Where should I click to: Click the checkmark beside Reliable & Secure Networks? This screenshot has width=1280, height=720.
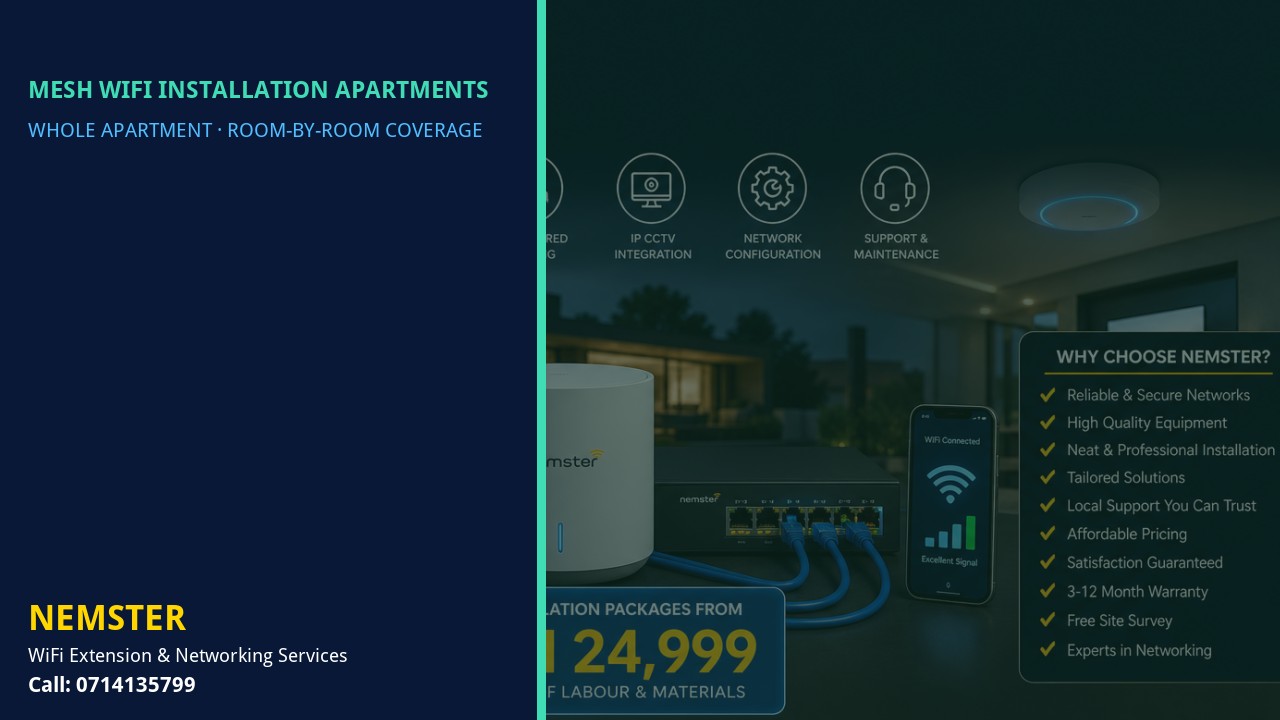(1047, 395)
